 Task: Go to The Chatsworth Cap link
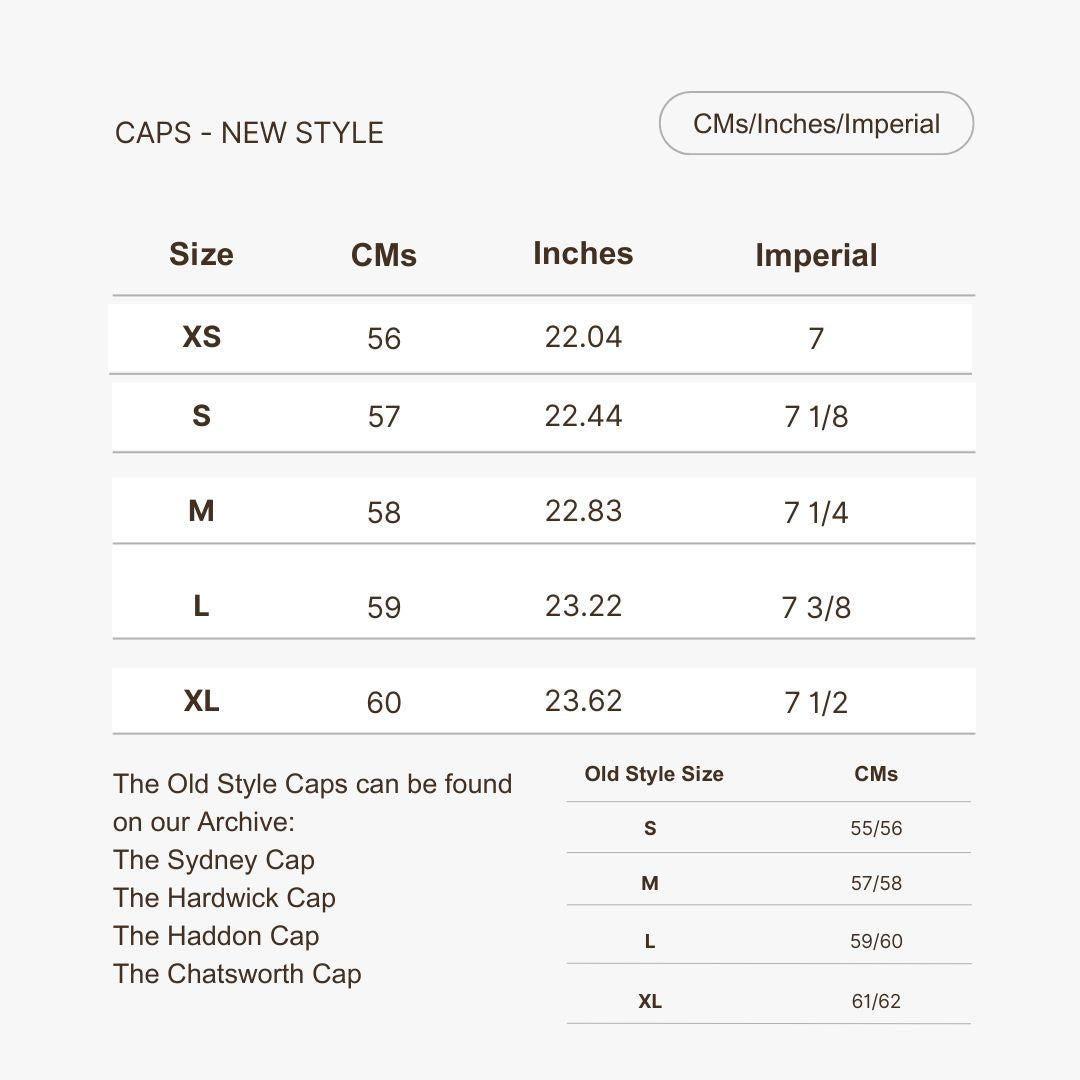(x=237, y=974)
